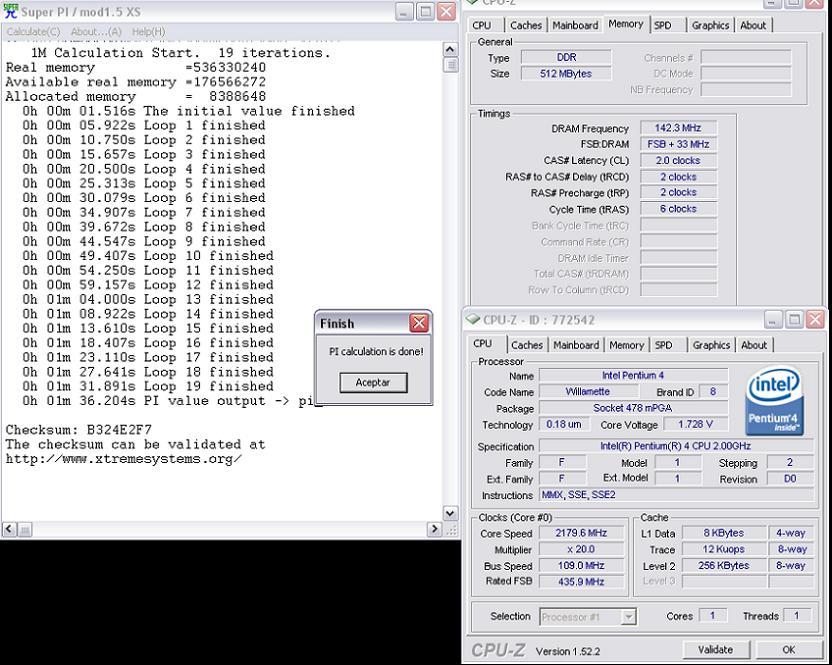Open SPD tab in upper CPU-Z window
Screen dimensions: 832x665
click(662, 25)
